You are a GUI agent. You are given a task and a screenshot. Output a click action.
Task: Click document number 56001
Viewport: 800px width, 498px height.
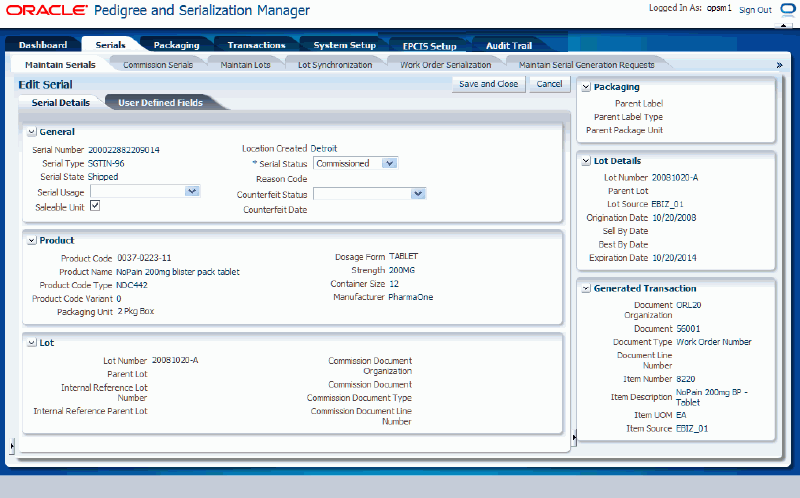(688, 329)
